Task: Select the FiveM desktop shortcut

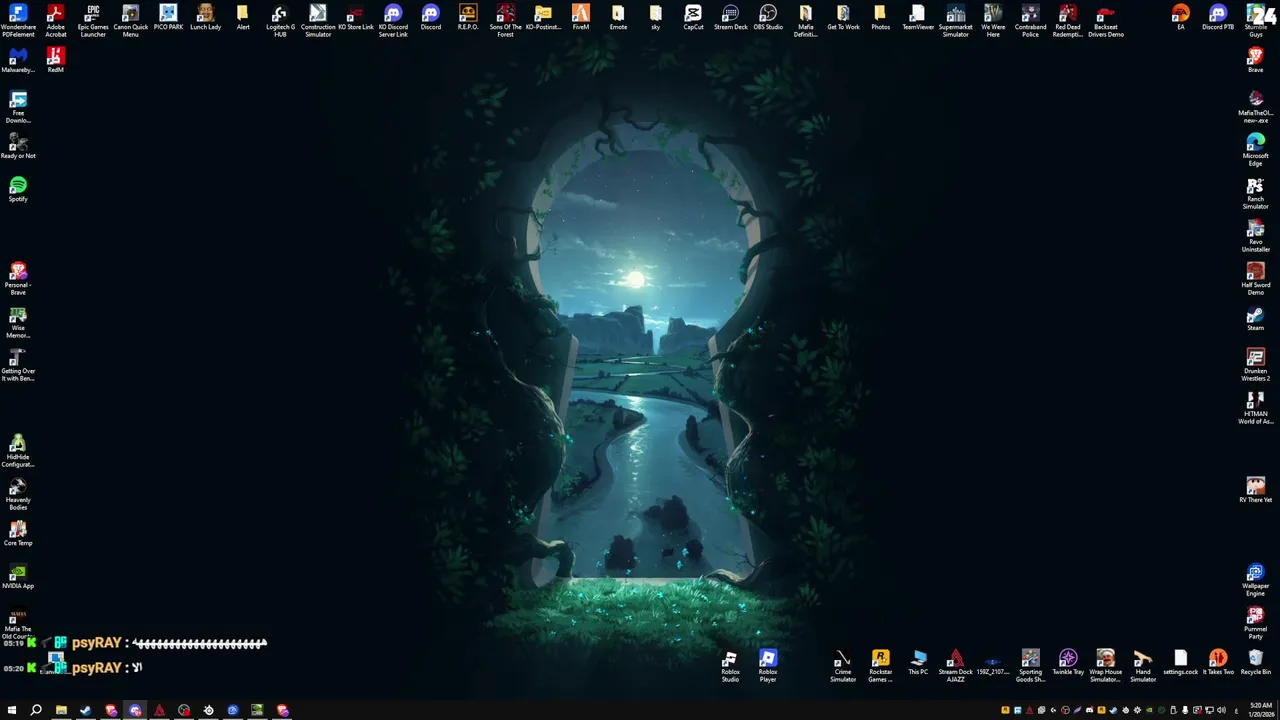Action: 580,18
